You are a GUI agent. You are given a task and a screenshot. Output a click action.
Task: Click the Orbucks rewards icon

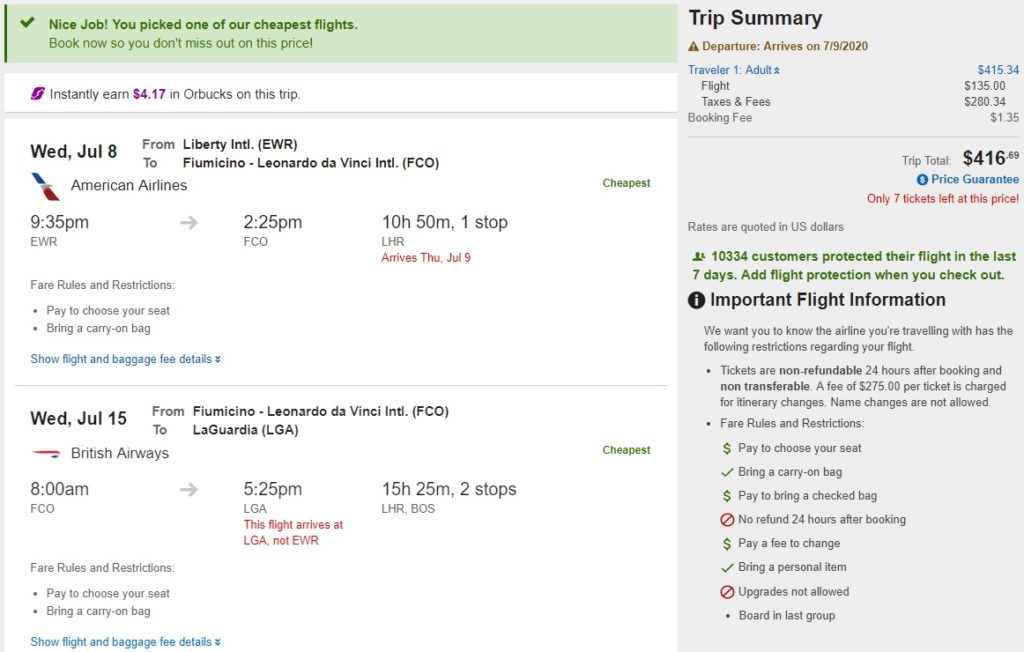tap(37, 94)
